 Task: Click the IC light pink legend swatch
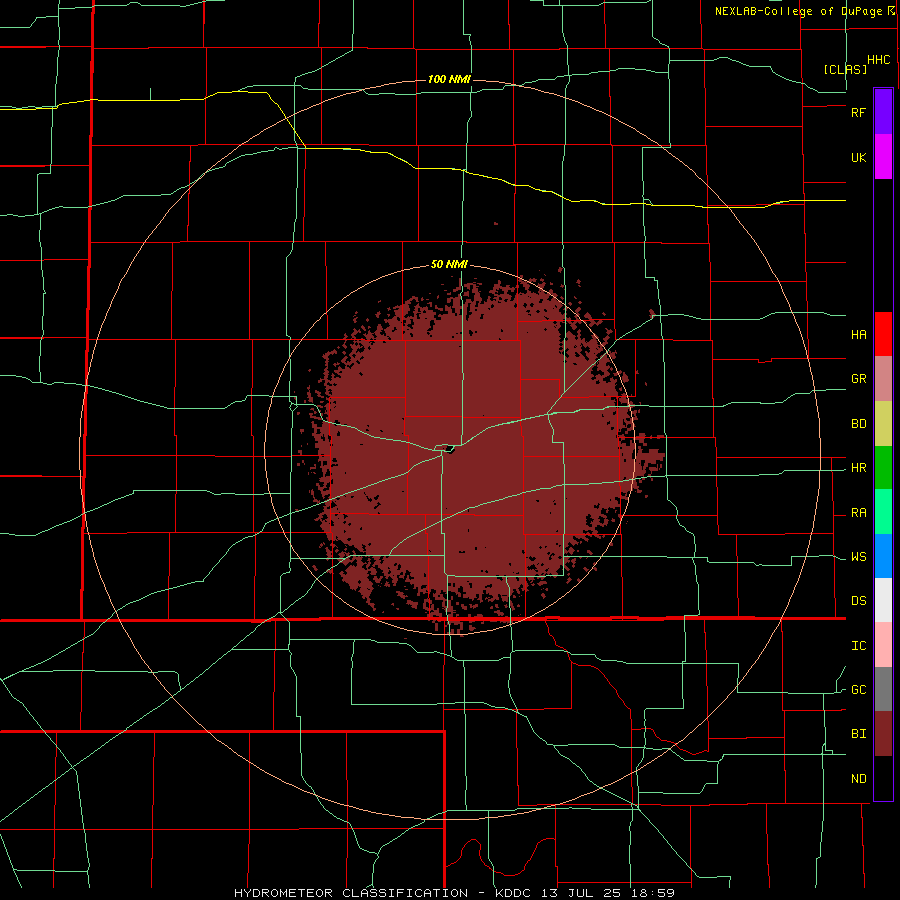pos(883,645)
